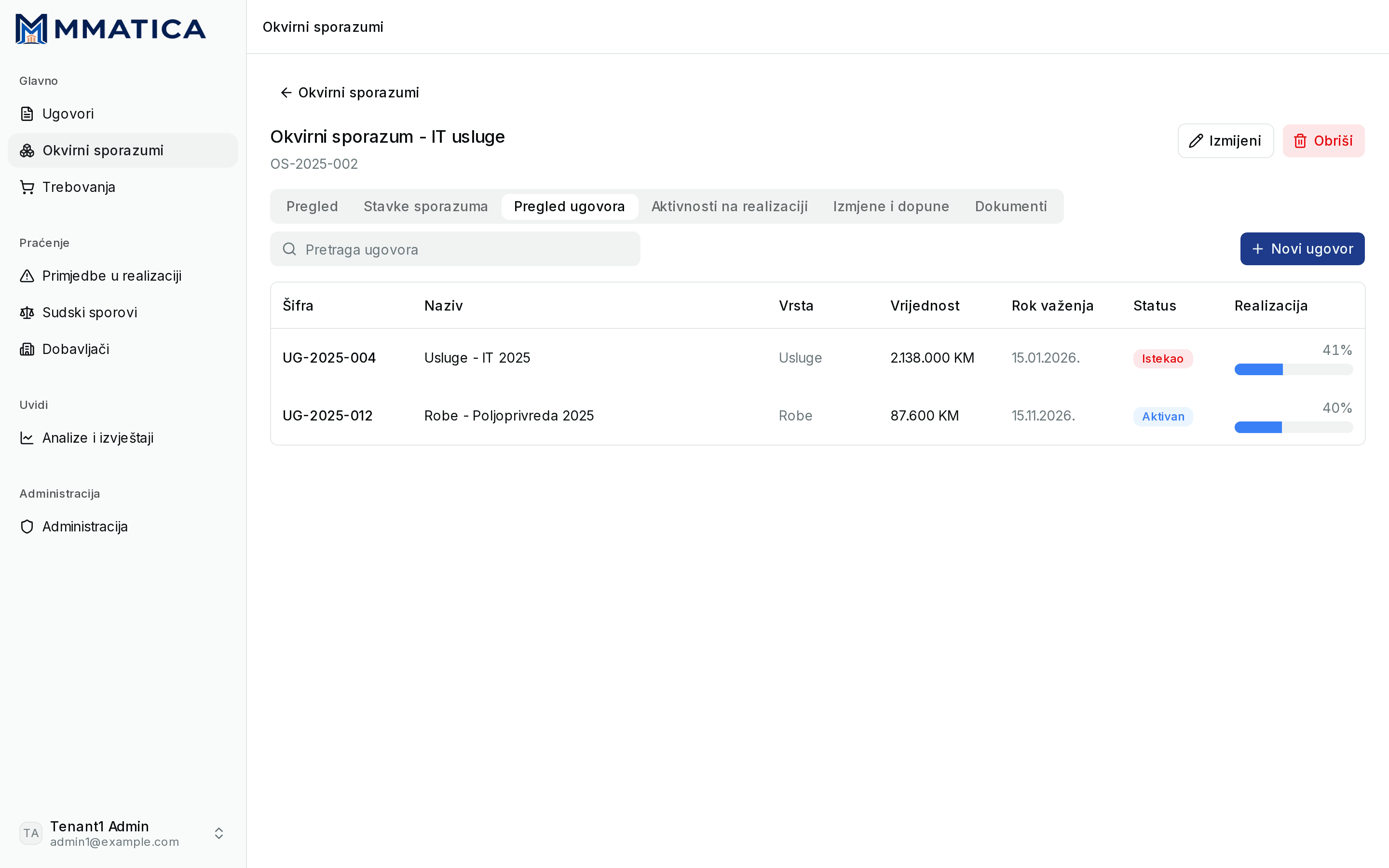Image resolution: width=1389 pixels, height=868 pixels.
Task: Click the TA user avatar
Action: coord(31,833)
